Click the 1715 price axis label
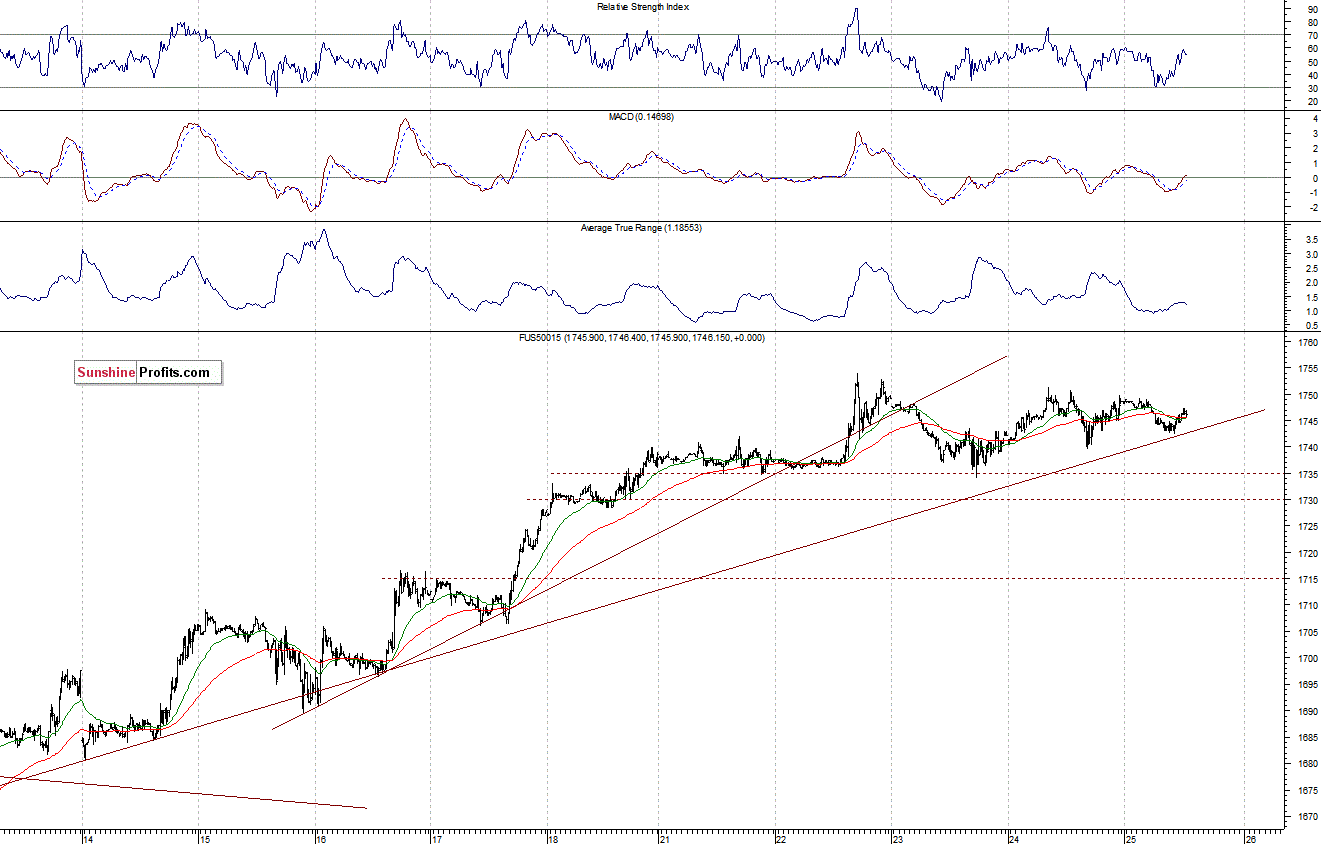Screen dimensions: 1321x844 point(1308,580)
